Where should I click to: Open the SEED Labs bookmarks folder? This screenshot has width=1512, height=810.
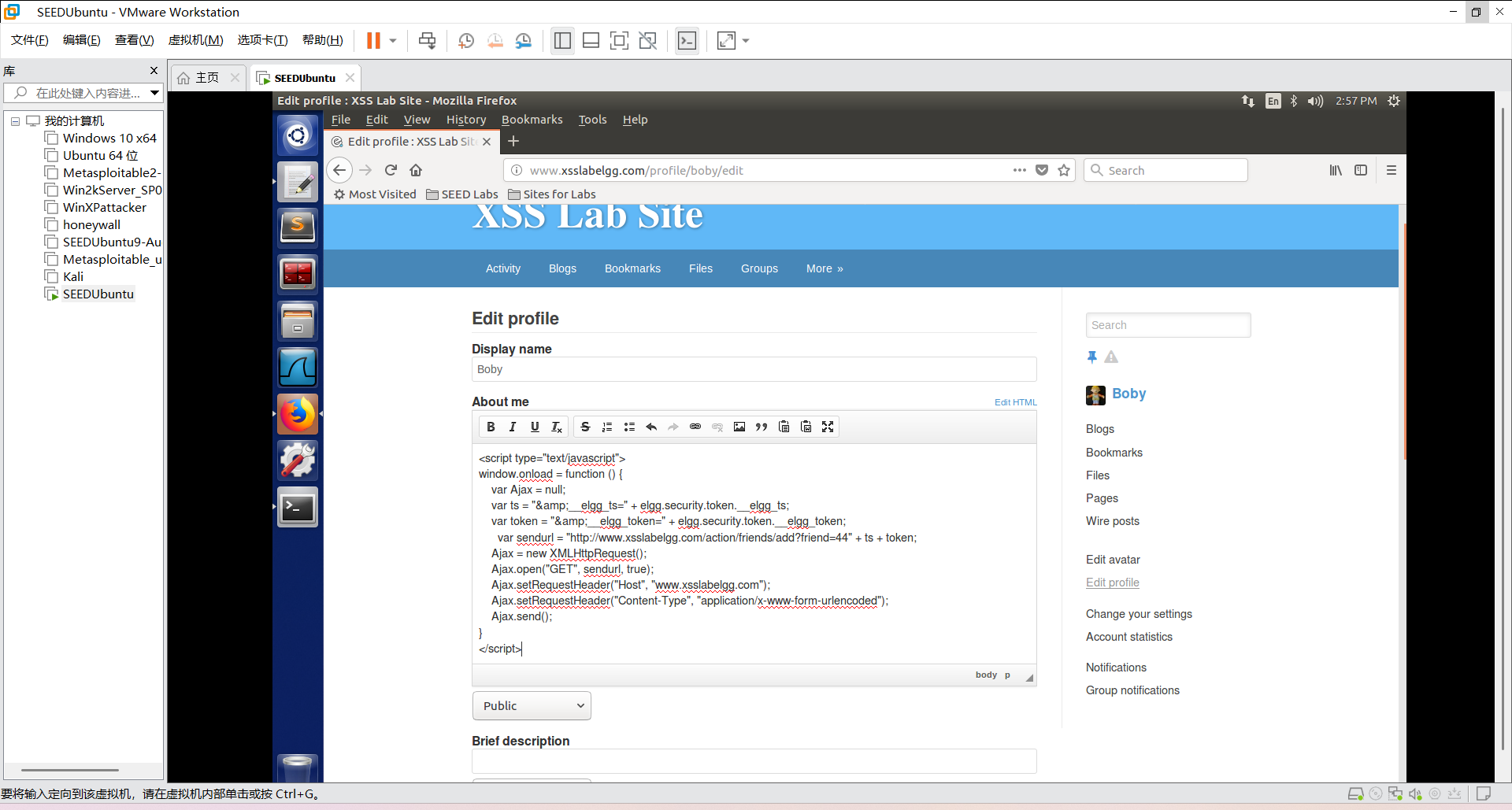(x=462, y=194)
